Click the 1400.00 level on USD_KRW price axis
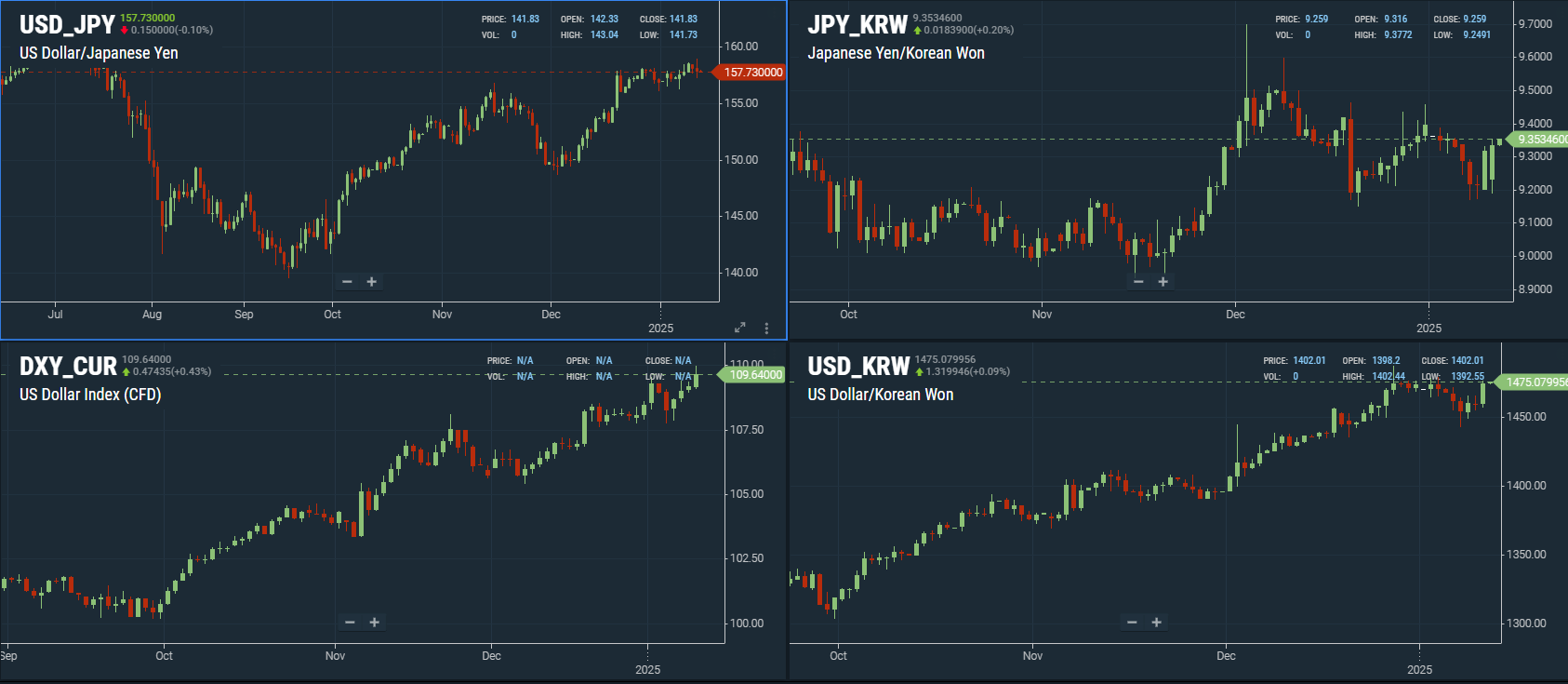 1526,485
